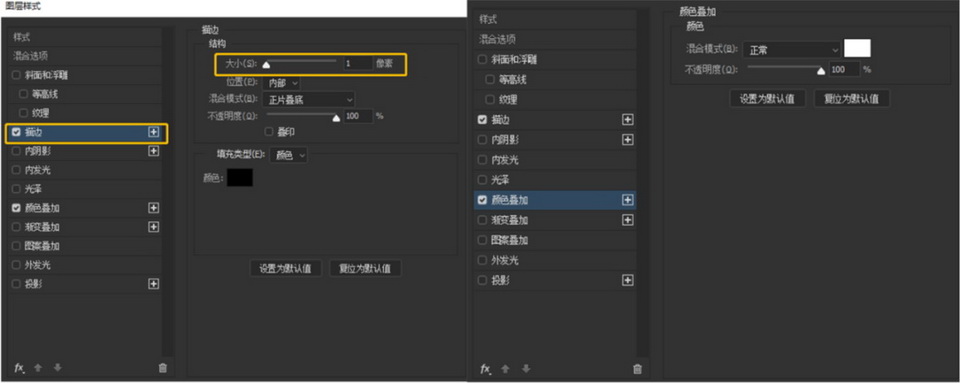960x383 pixels.
Task: Click plus icon beside 描边 in Color Overlay dialog
Action: [x=628, y=120]
